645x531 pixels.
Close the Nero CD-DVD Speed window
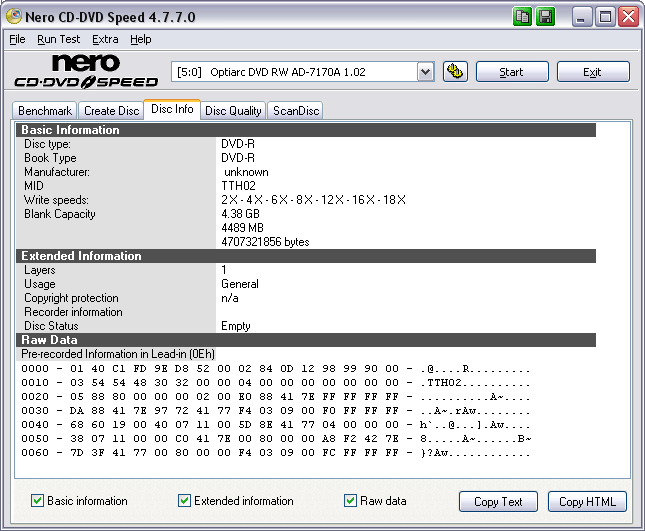[629, 17]
